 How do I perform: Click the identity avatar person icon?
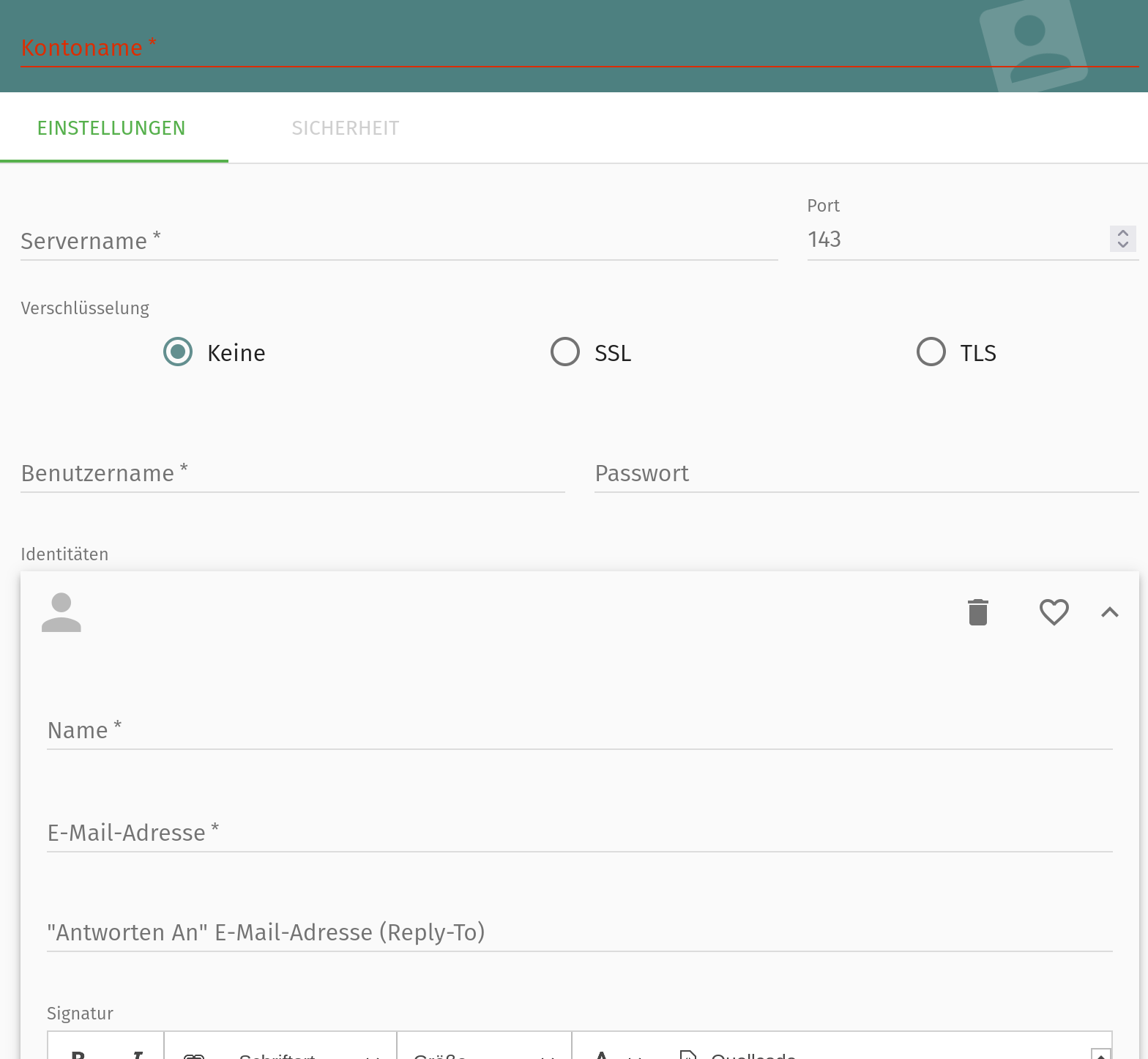point(61,612)
